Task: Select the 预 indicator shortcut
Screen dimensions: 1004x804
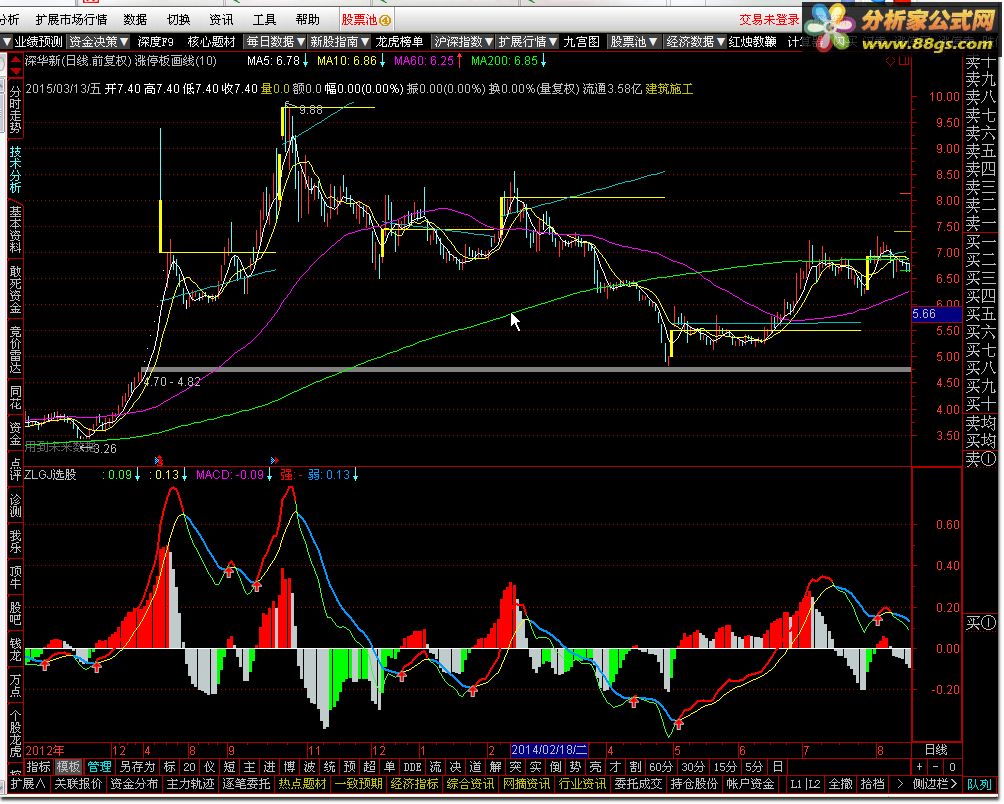Action: [350, 767]
